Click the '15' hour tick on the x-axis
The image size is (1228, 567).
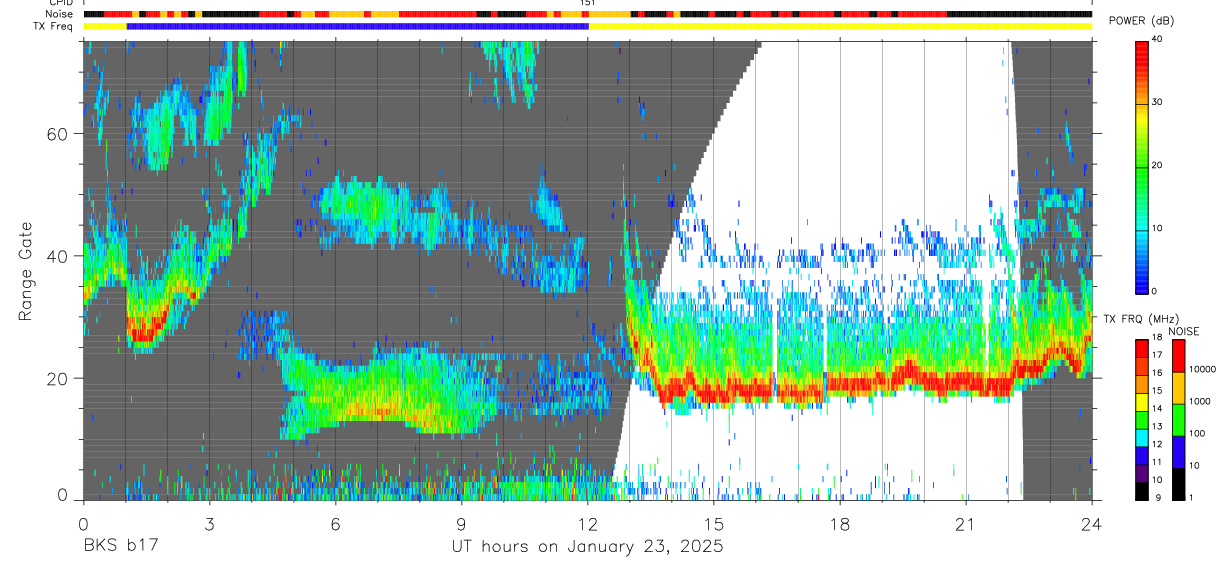point(714,524)
